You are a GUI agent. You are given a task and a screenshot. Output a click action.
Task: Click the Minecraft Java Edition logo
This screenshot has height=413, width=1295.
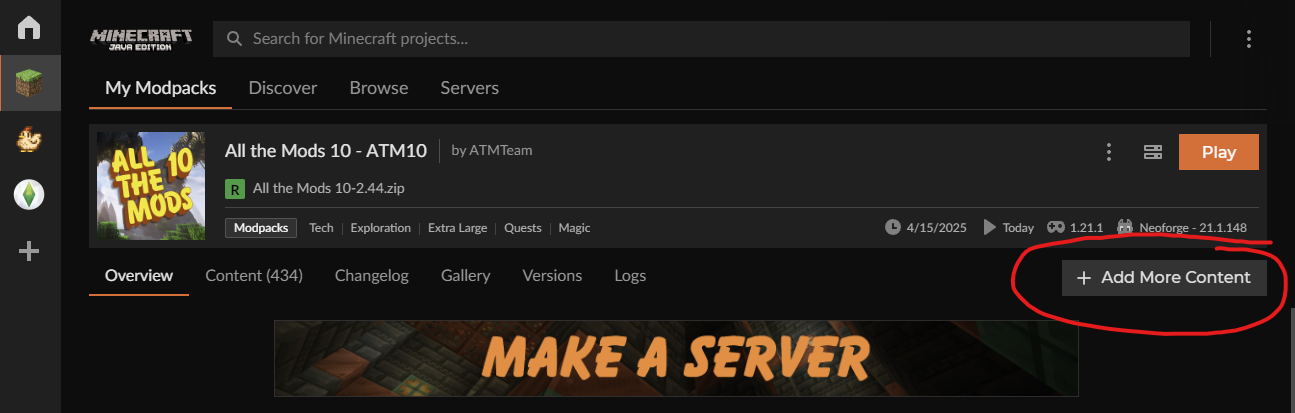(140, 39)
